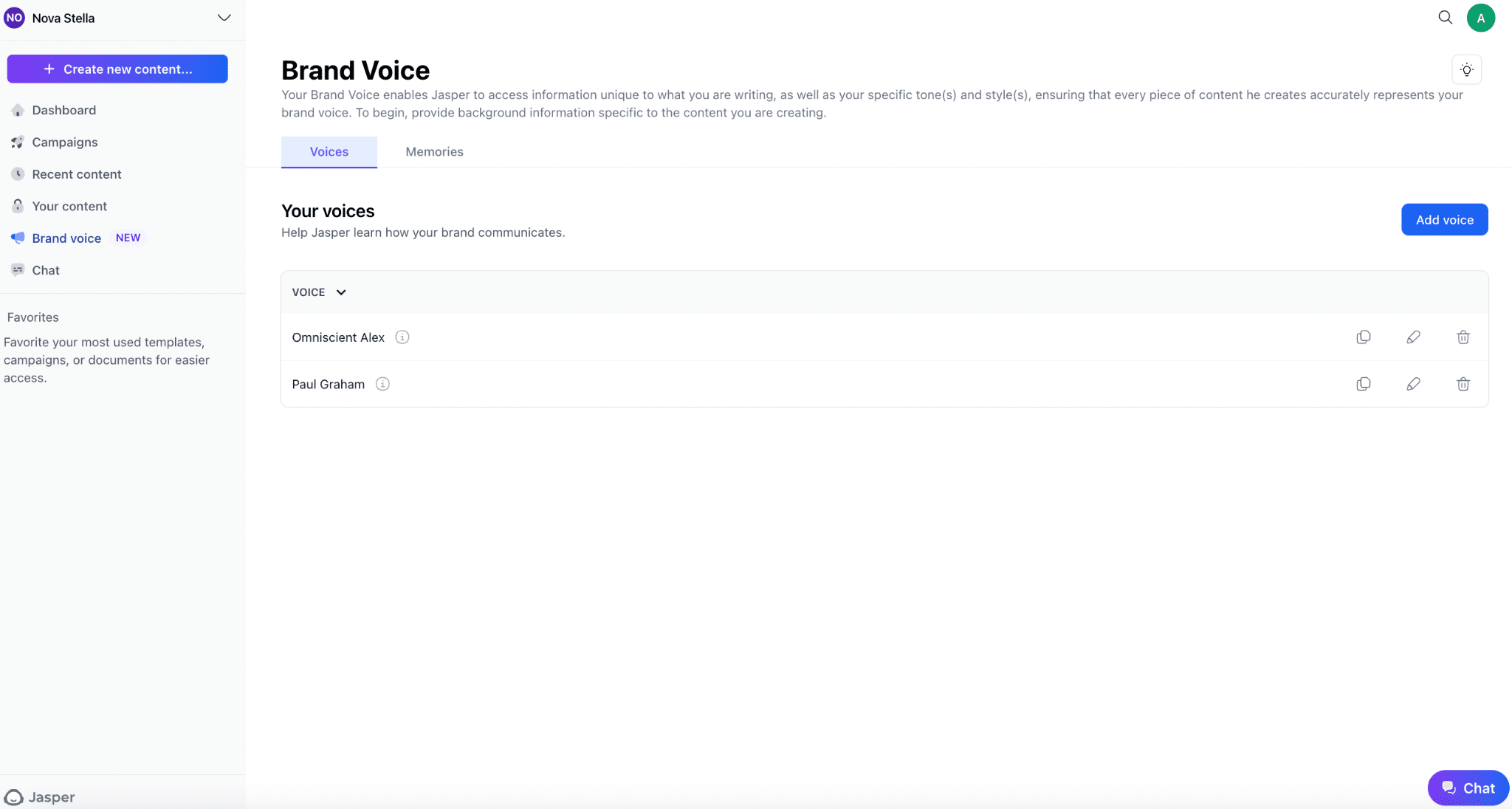1512x809 pixels.
Task: Delete the Paul Graham voice
Action: point(1463,384)
